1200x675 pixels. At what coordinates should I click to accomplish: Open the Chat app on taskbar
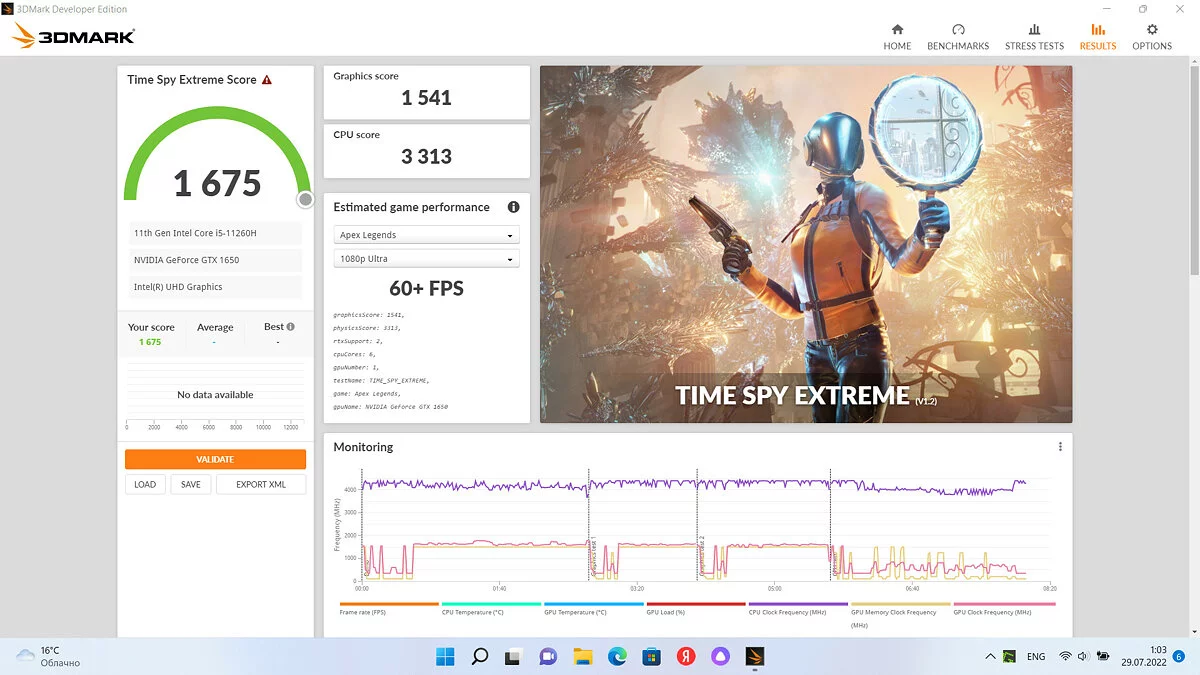point(548,656)
